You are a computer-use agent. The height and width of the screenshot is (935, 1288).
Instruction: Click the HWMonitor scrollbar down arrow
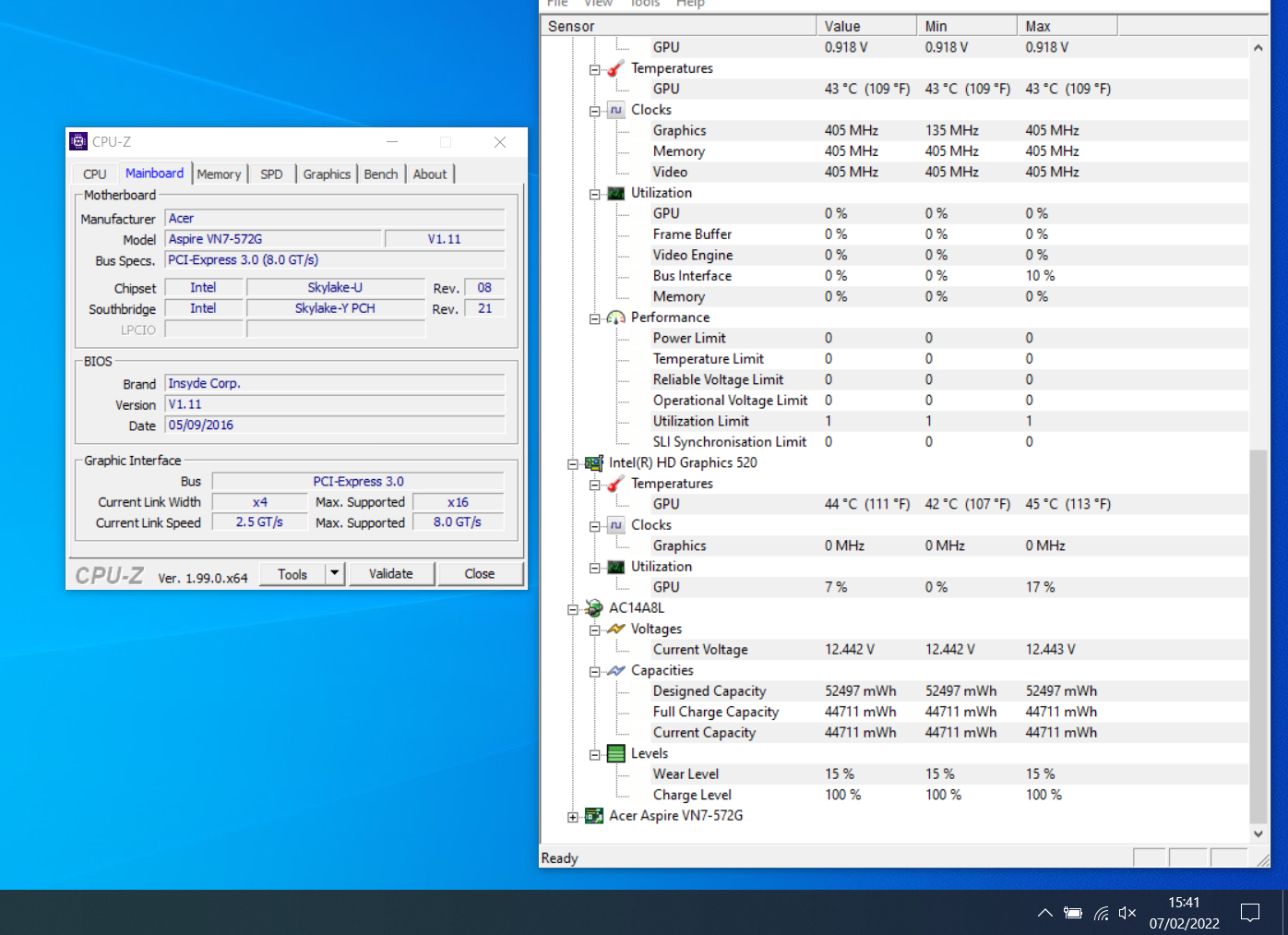coord(1258,833)
